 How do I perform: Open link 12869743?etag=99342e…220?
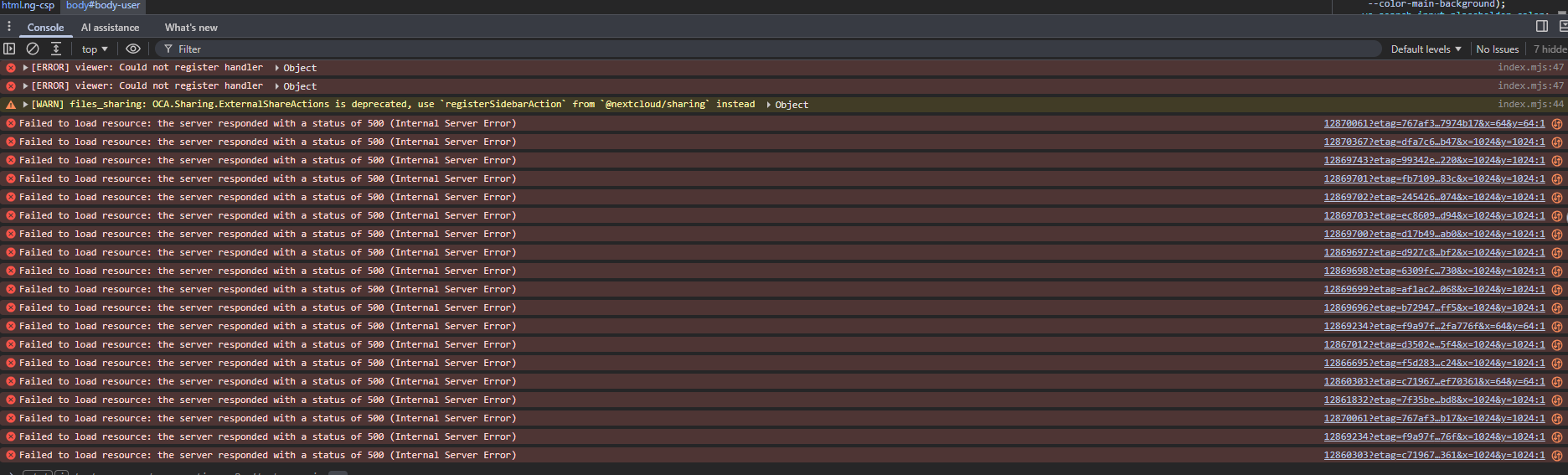(x=1434, y=160)
